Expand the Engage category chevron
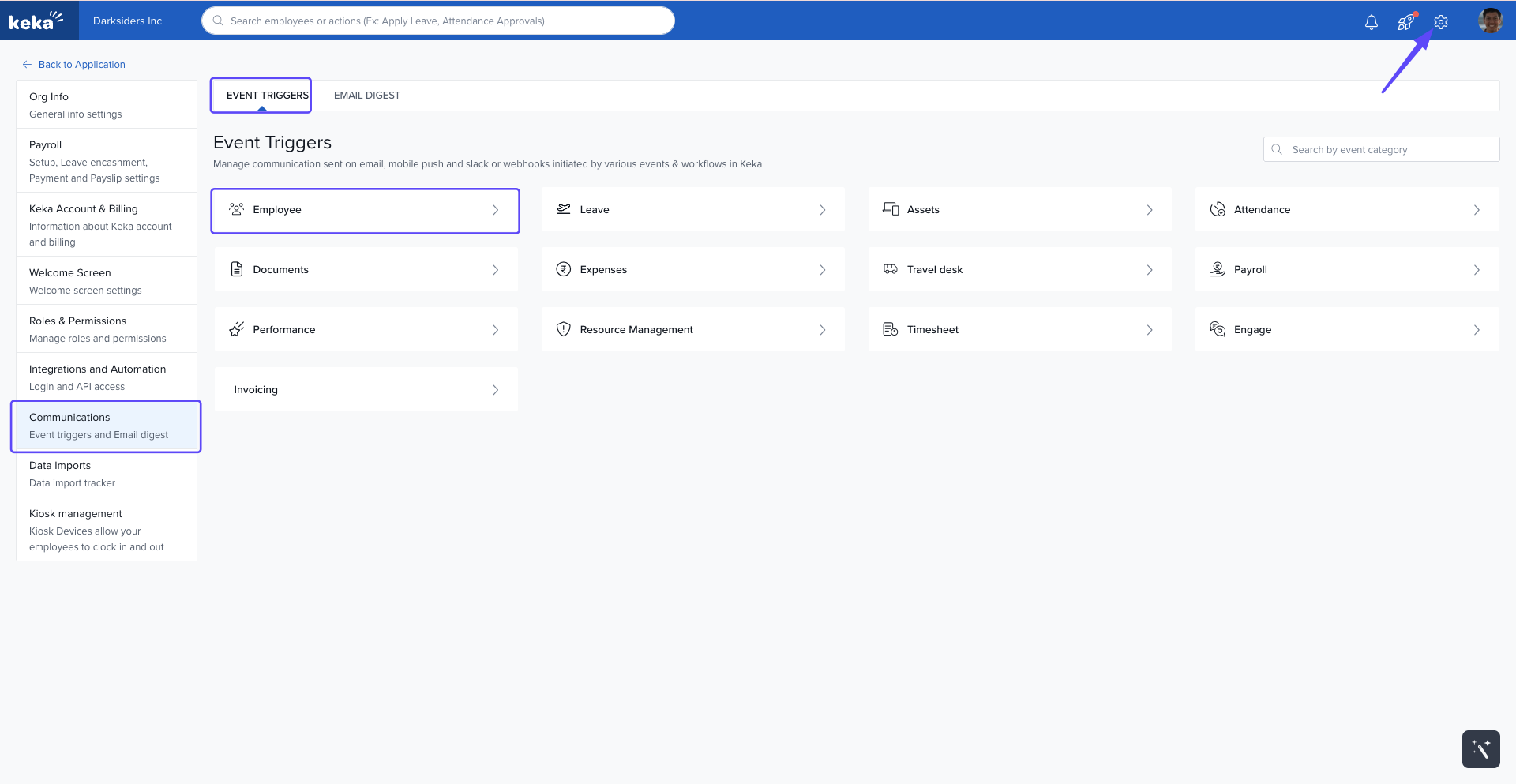Viewport: 1516px width, 784px height. pos(1476,330)
